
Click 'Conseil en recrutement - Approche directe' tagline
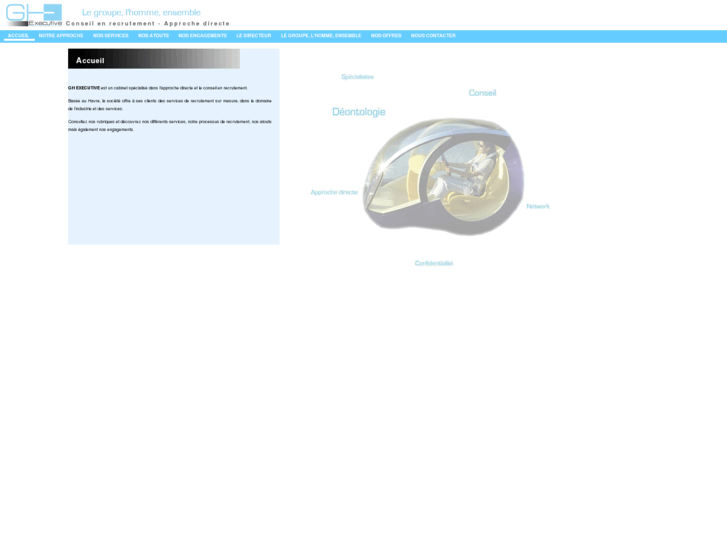(x=148, y=24)
